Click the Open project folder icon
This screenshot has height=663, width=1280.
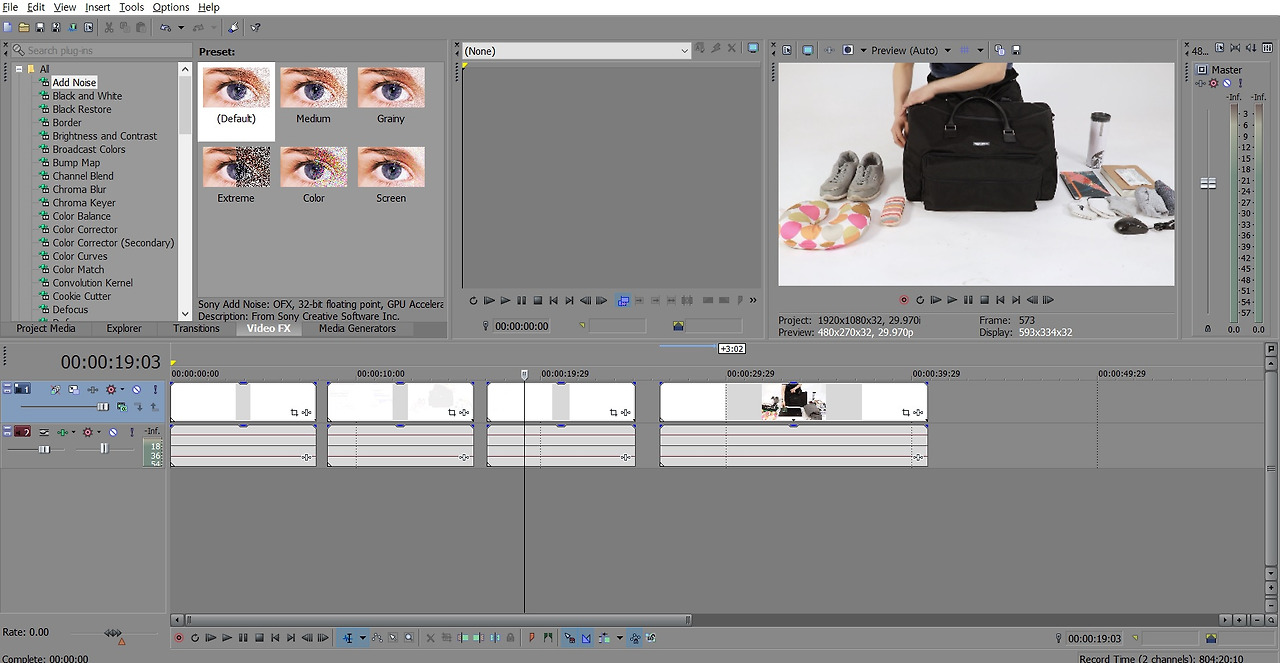(24, 27)
